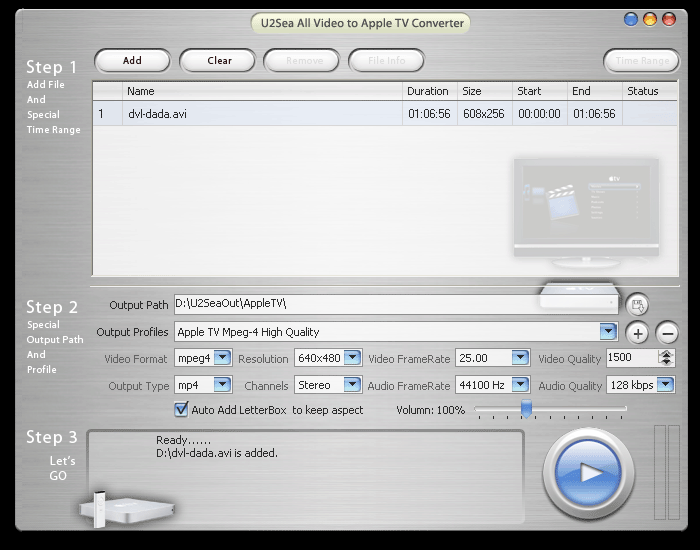
Task: Click the Start column header
Action: pyautogui.click(x=539, y=91)
